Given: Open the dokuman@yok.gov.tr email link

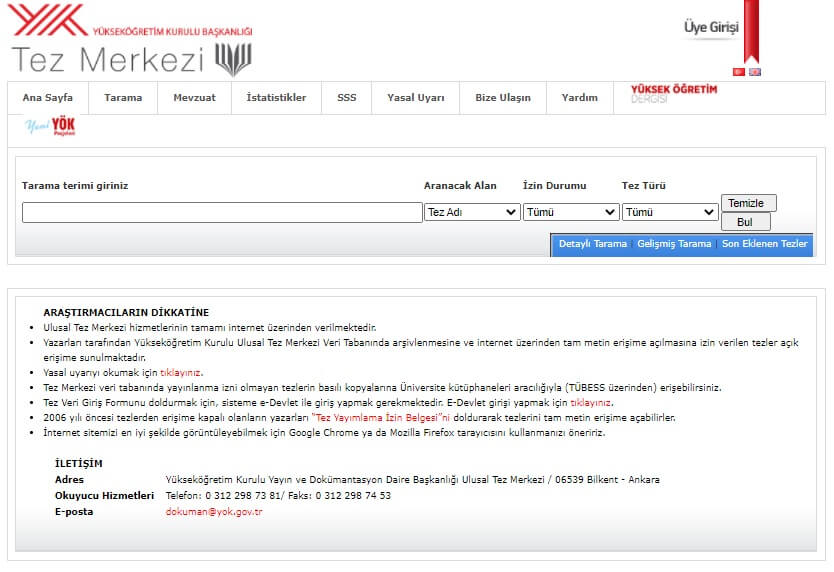Looking at the screenshot, I should [214, 511].
